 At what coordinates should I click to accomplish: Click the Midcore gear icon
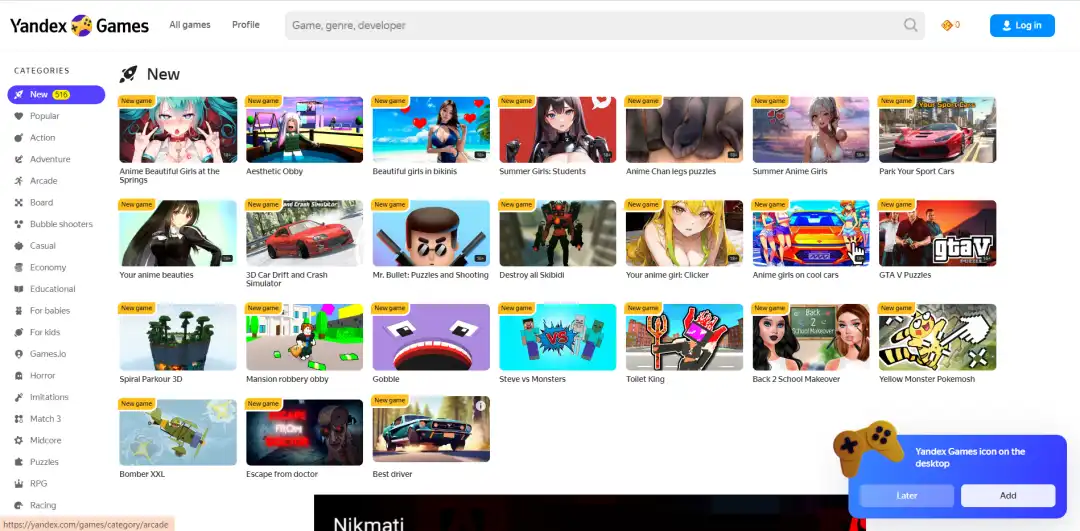[x=19, y=440]
